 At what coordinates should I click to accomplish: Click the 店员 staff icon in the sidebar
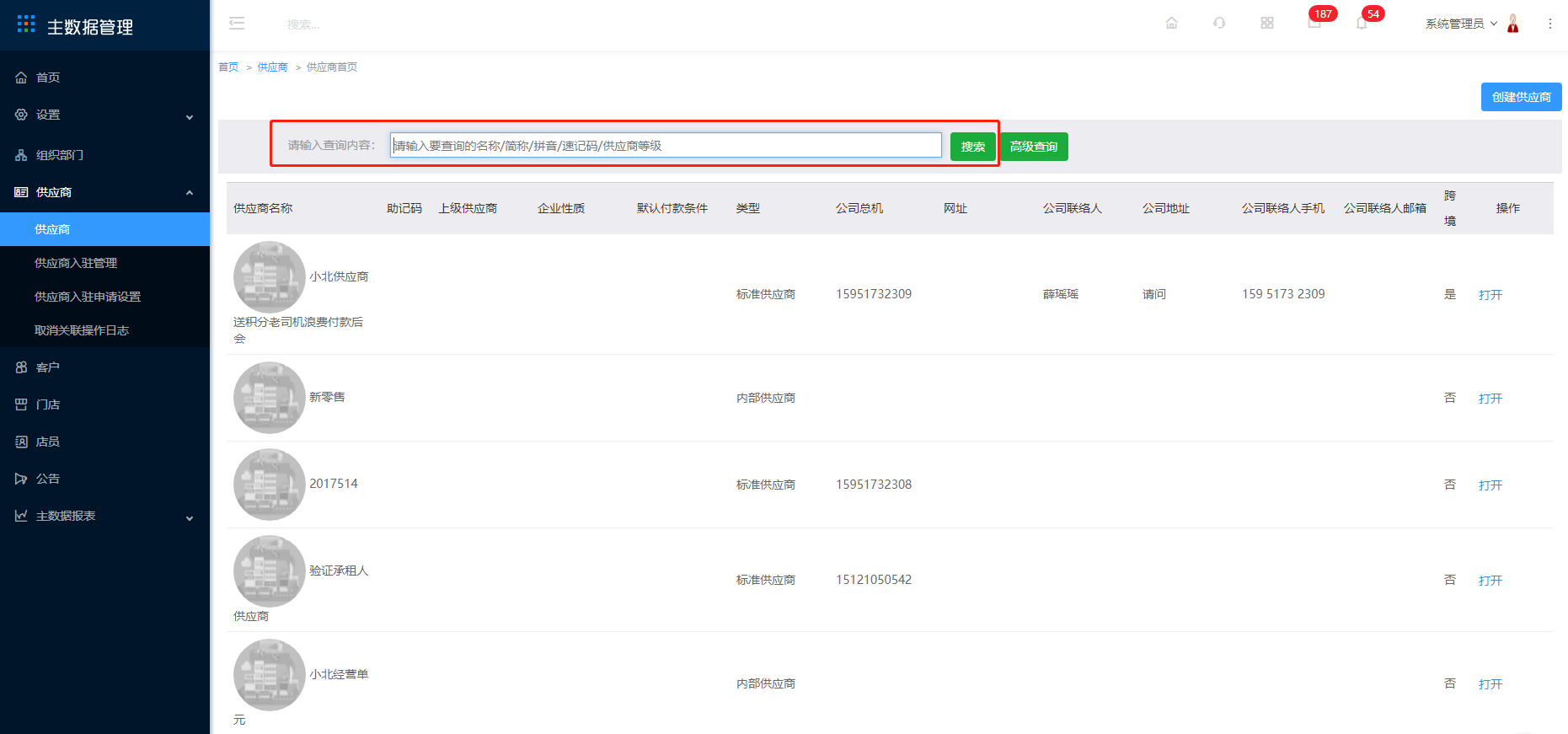click(21, 442)
